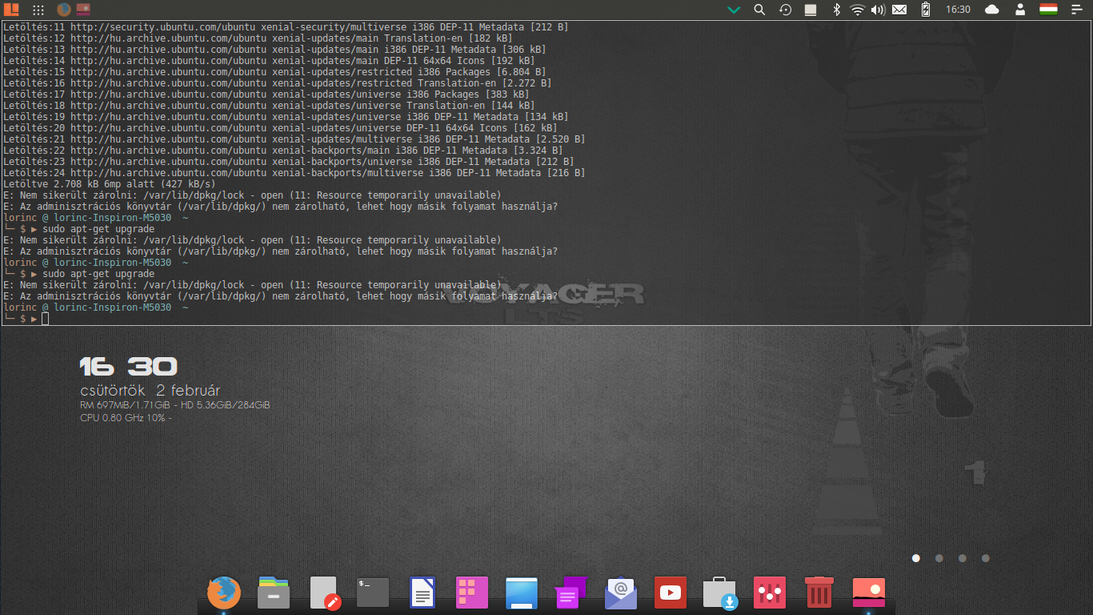This screenshot has height=615, width=1093.
Task: Open the image viewer sunset icon in dock
Action: 869,593
